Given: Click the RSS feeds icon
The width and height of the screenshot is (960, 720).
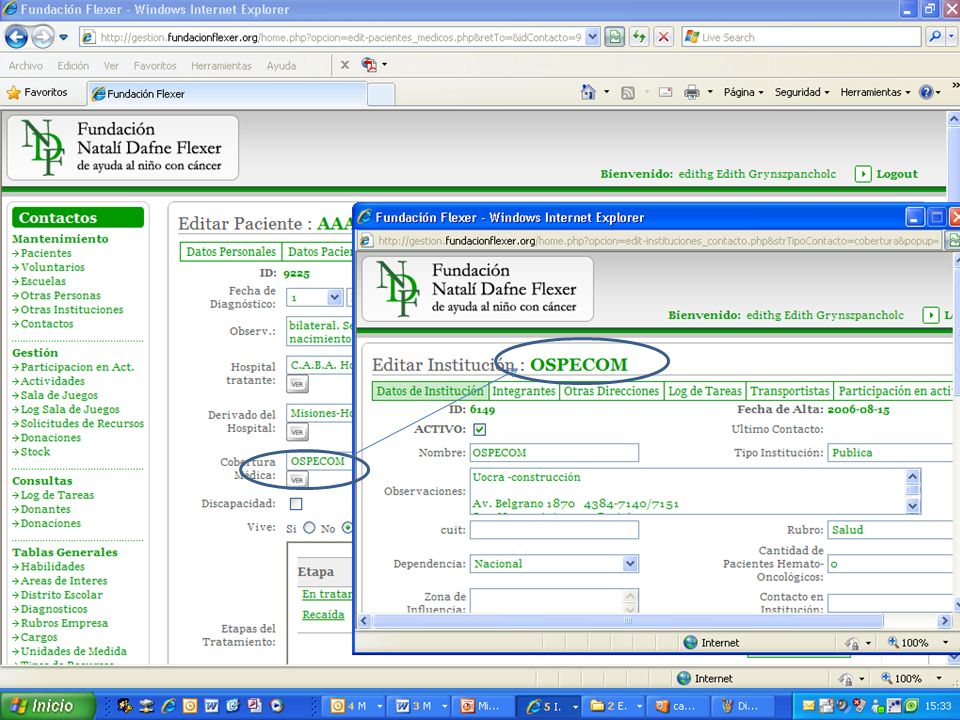Looking at the screenshot, I should click(x=628, y=92).
